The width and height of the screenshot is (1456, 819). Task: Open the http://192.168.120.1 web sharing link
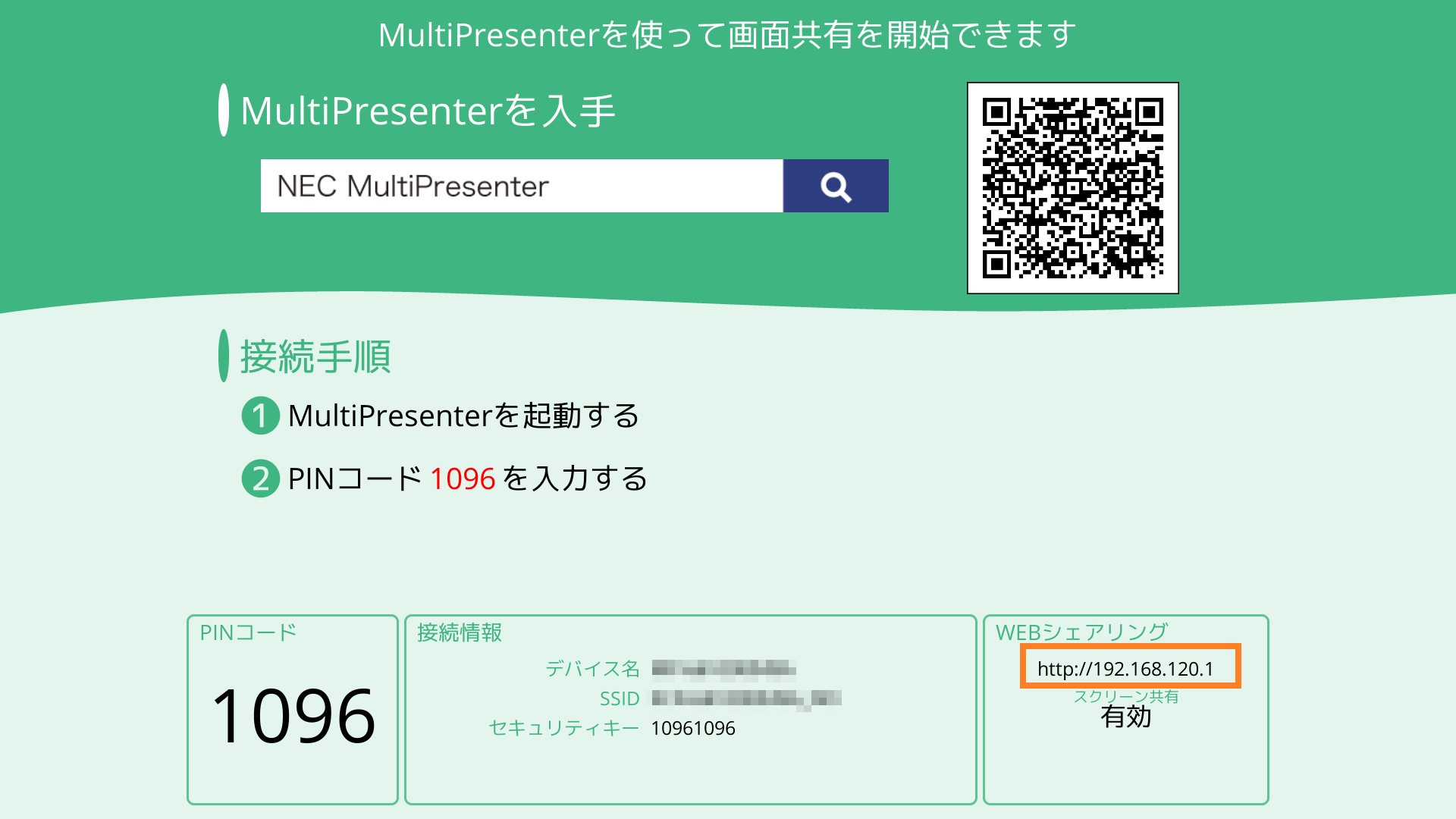(x=1130, y=669)
